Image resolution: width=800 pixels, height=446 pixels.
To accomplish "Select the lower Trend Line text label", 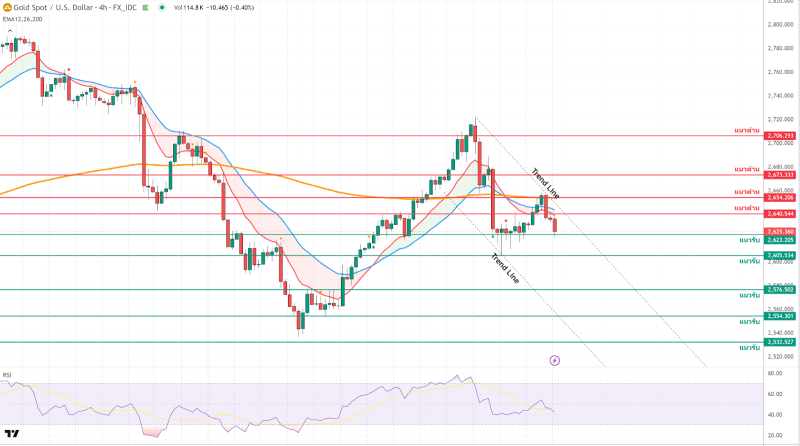I will click(505, 270).
